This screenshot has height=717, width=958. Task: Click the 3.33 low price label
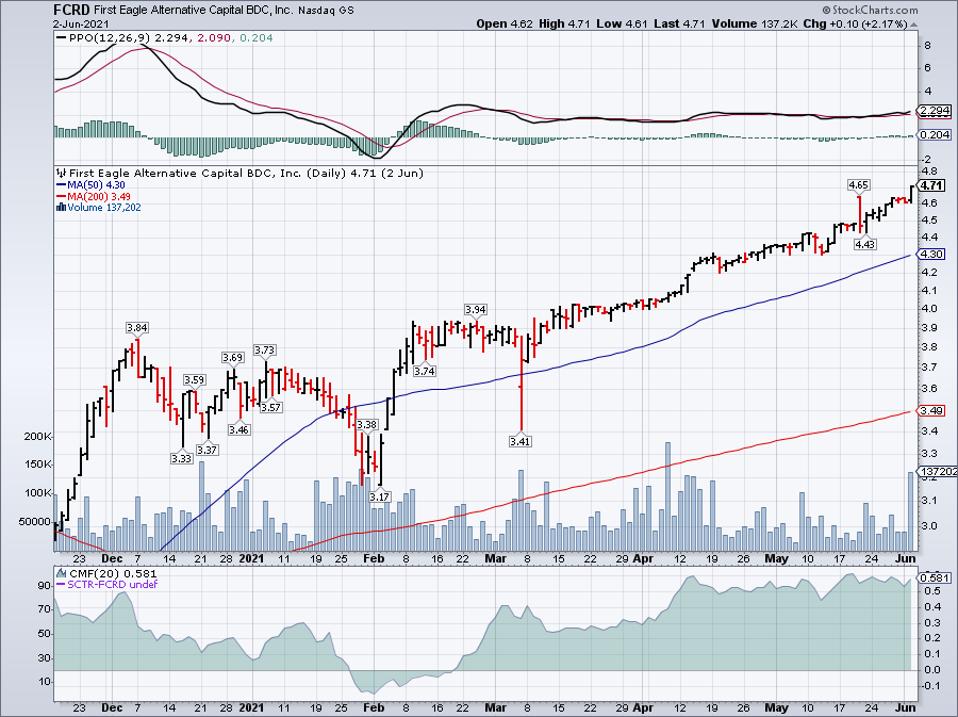181,458
